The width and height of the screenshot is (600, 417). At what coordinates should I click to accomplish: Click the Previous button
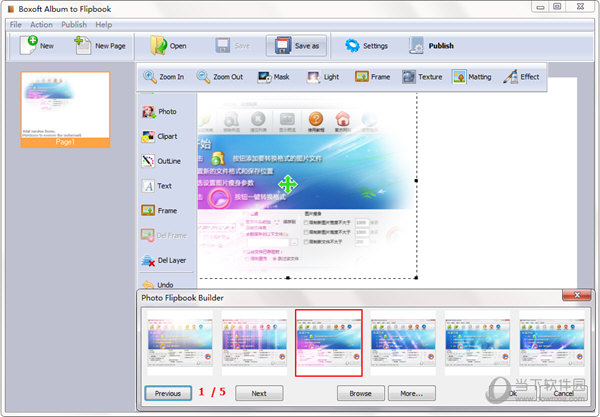[168, 393]
